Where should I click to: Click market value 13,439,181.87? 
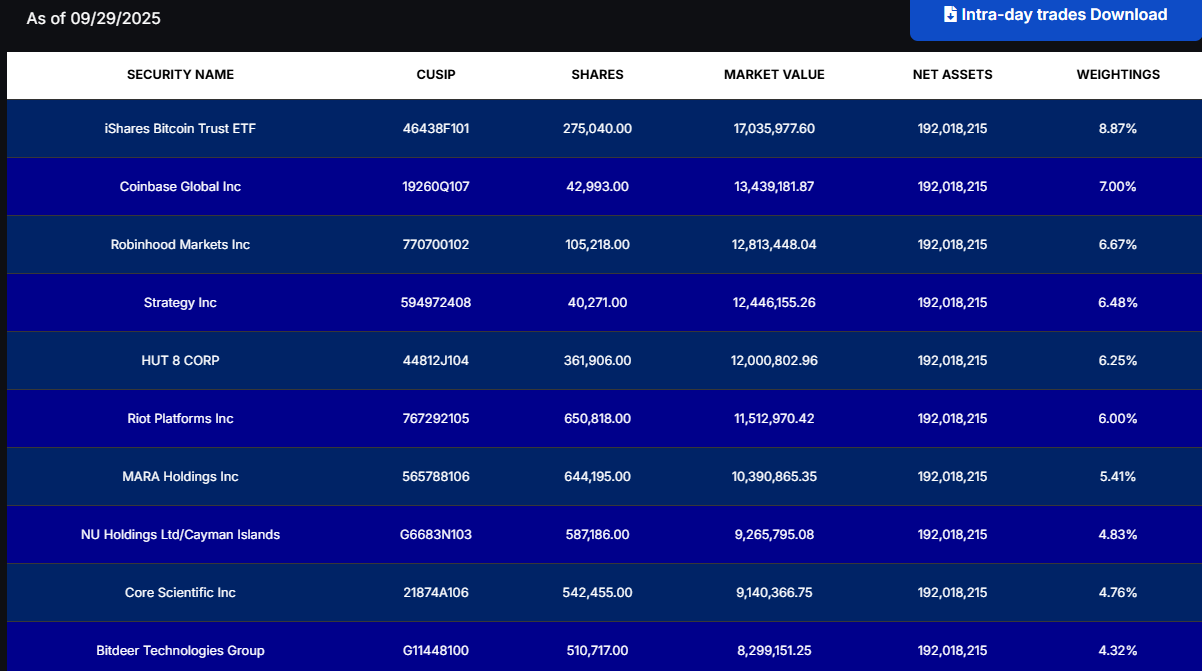click(x=774, y=187)
